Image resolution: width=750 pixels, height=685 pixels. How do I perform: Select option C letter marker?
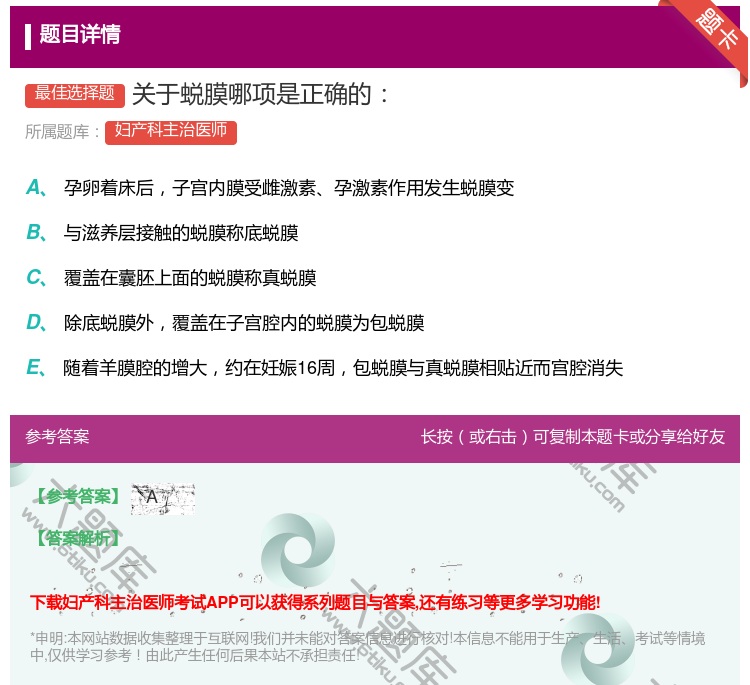36,277
